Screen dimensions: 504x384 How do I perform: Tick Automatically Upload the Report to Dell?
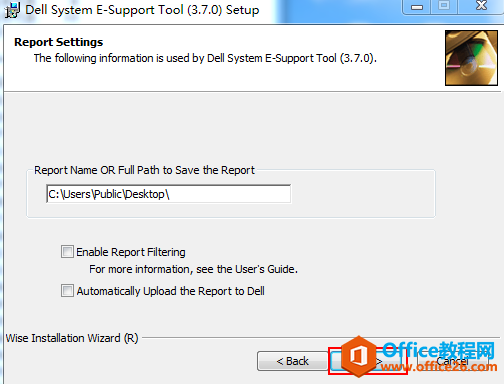pos(67,291)
